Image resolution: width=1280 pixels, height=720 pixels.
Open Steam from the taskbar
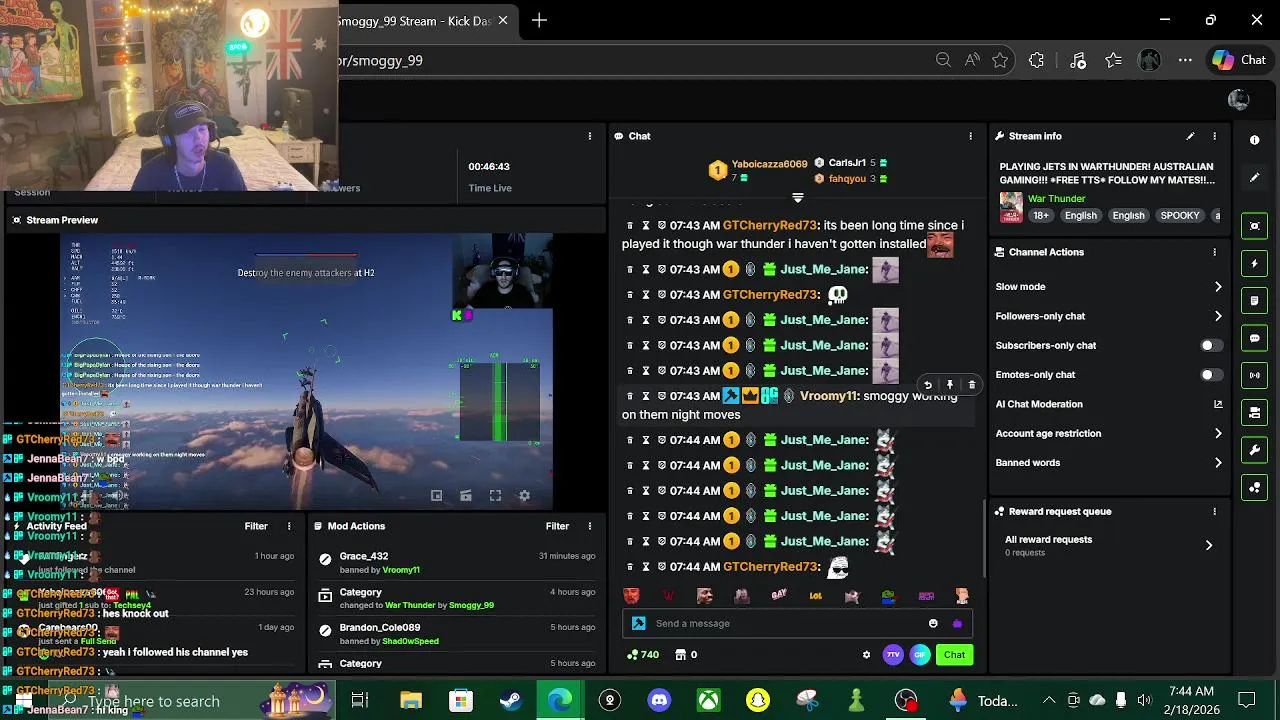coord(510,700)
